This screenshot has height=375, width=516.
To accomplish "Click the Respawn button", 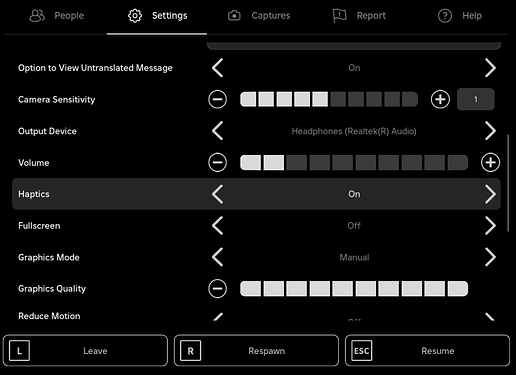I will tap(256, 351).
